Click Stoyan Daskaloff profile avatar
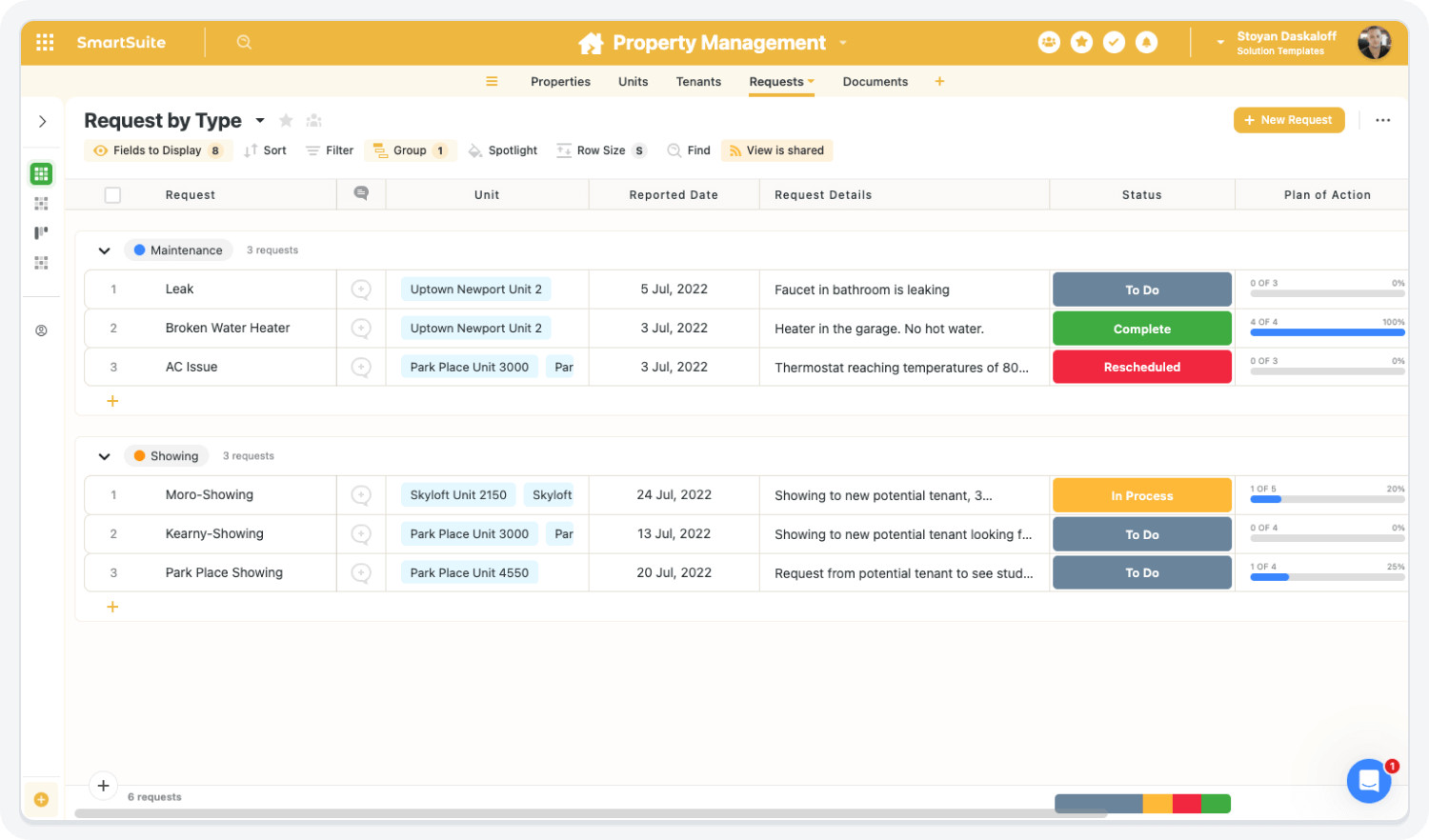 1374,42
